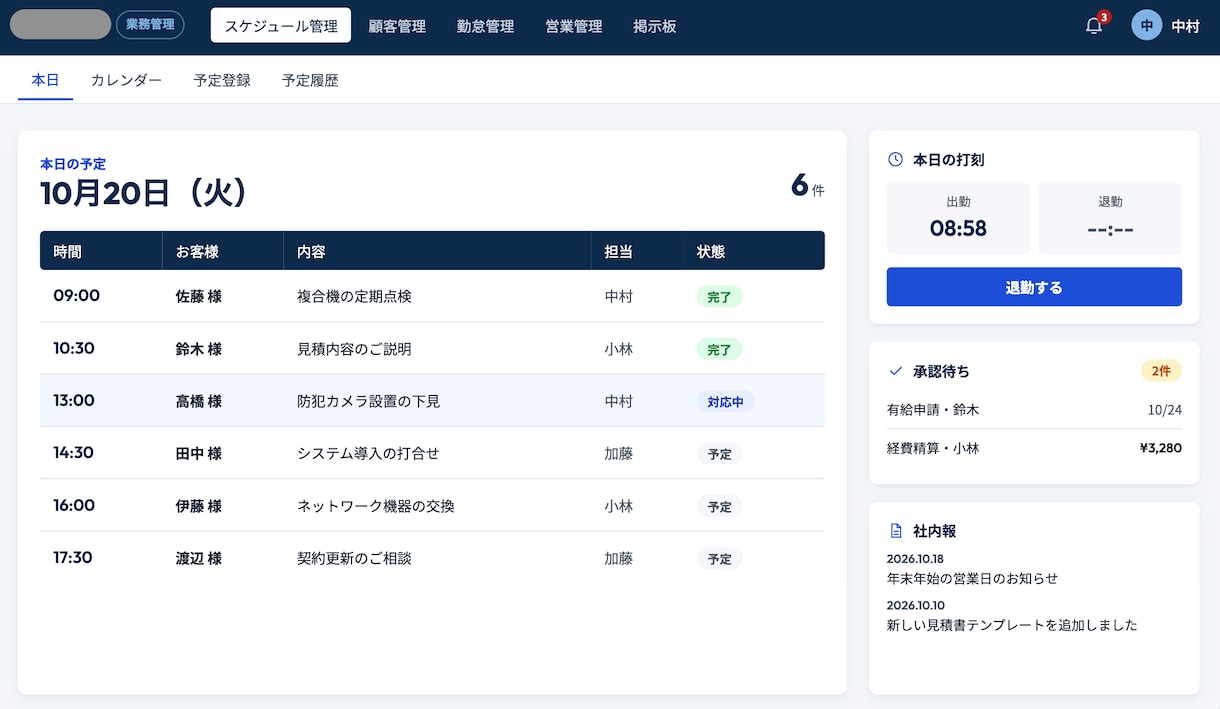This screenshot has height=709, width=1220.
Task: Open the 顧客管理 menu
Action: click(397, 26)
